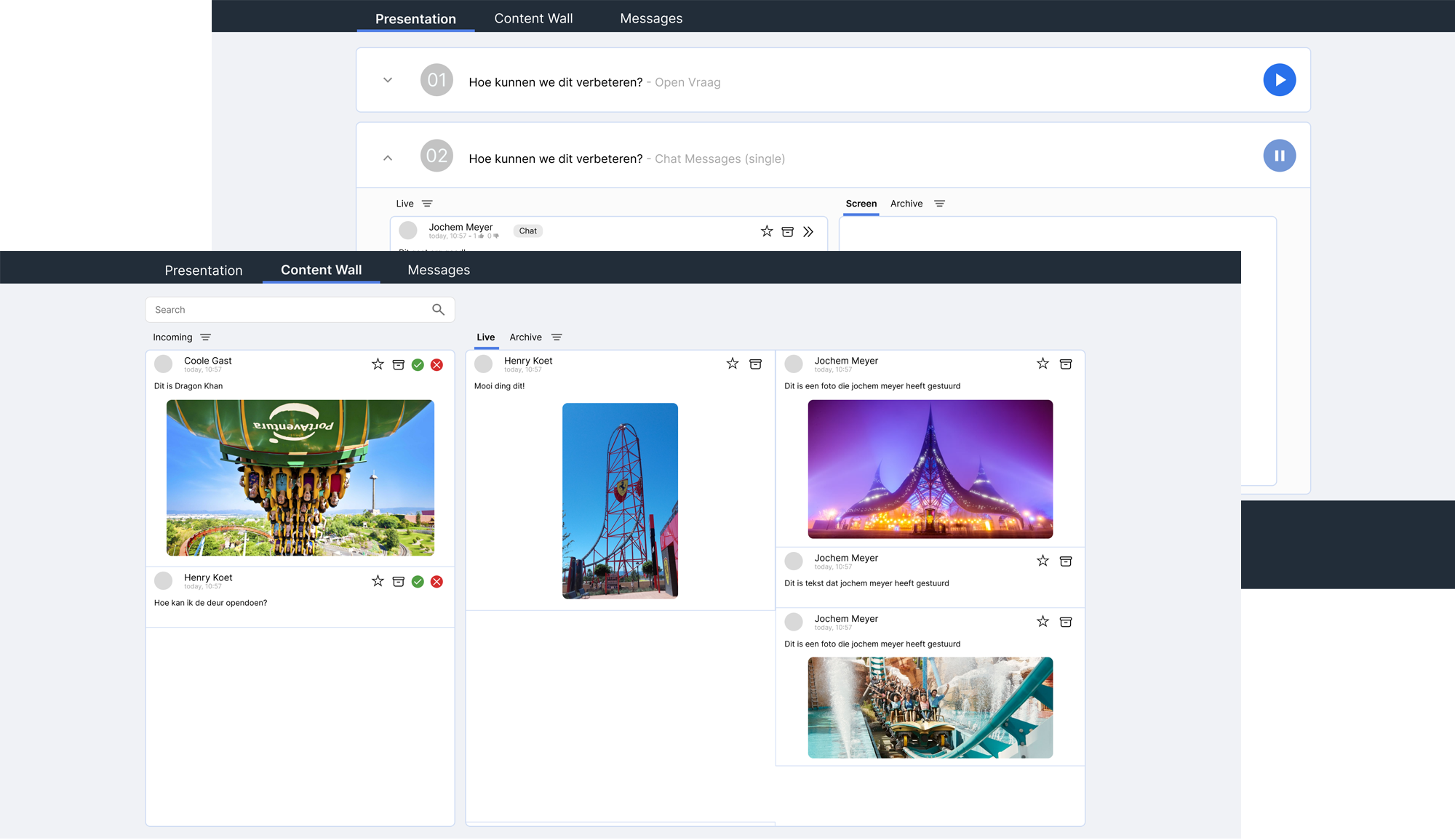The width and height of the screenshot is (1455, 840).
Task: Open the Dragon Khan roller coaster photo
Action: [300, 478]
